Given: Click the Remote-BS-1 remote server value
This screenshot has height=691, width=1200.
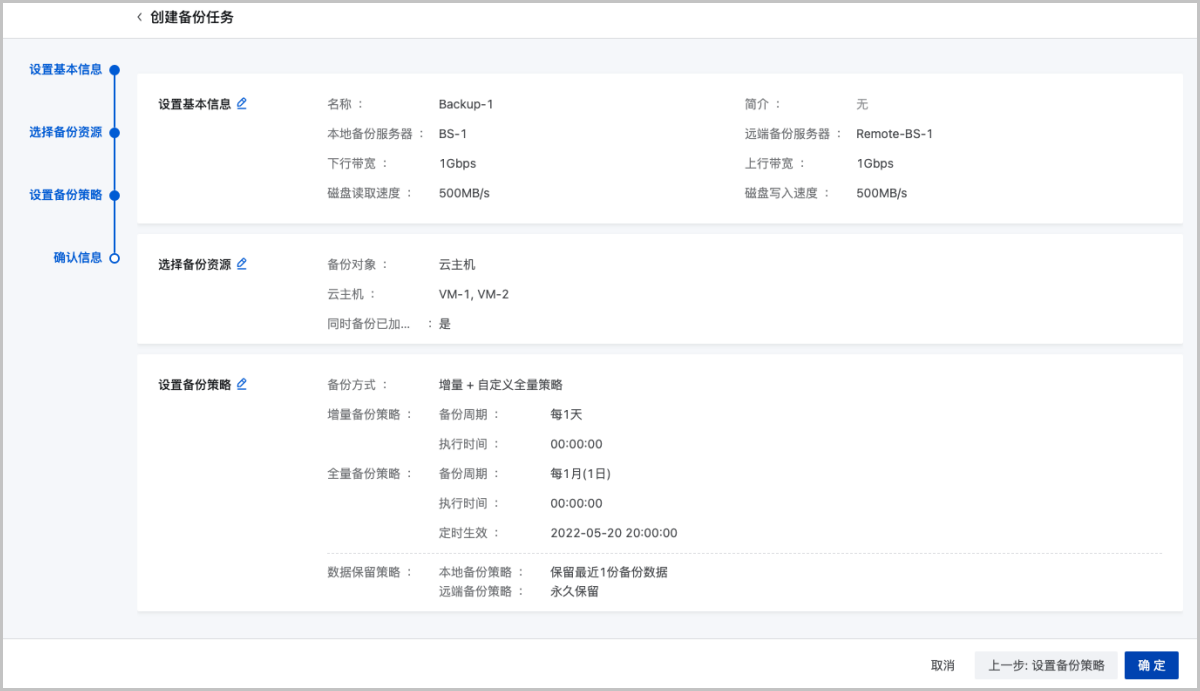Looking at the screenshot, I should (x=894, y=134).
